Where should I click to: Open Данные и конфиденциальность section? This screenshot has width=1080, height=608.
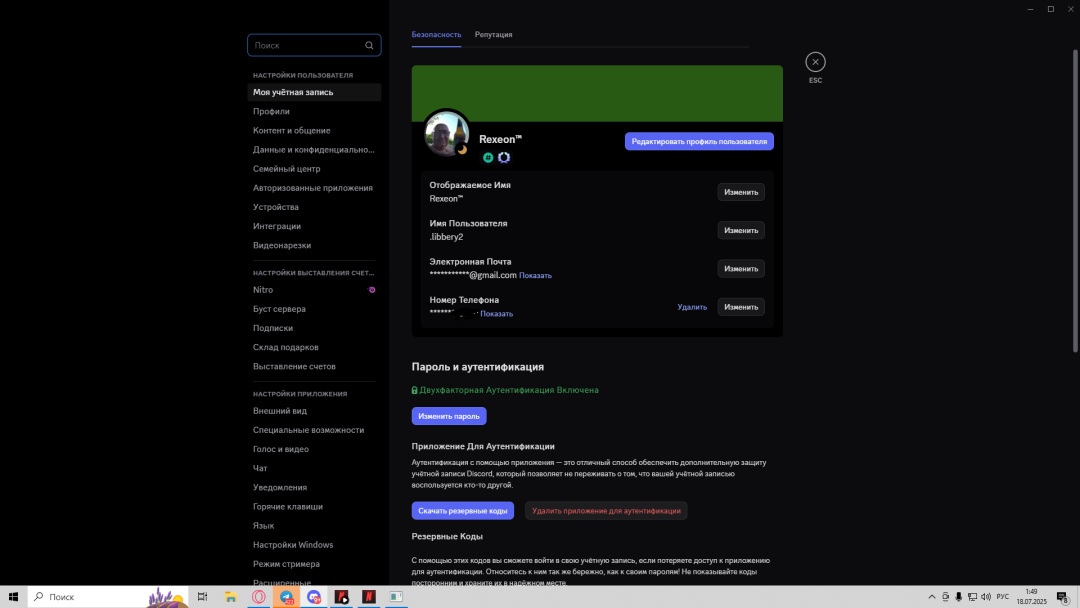(x=314, y=149)
